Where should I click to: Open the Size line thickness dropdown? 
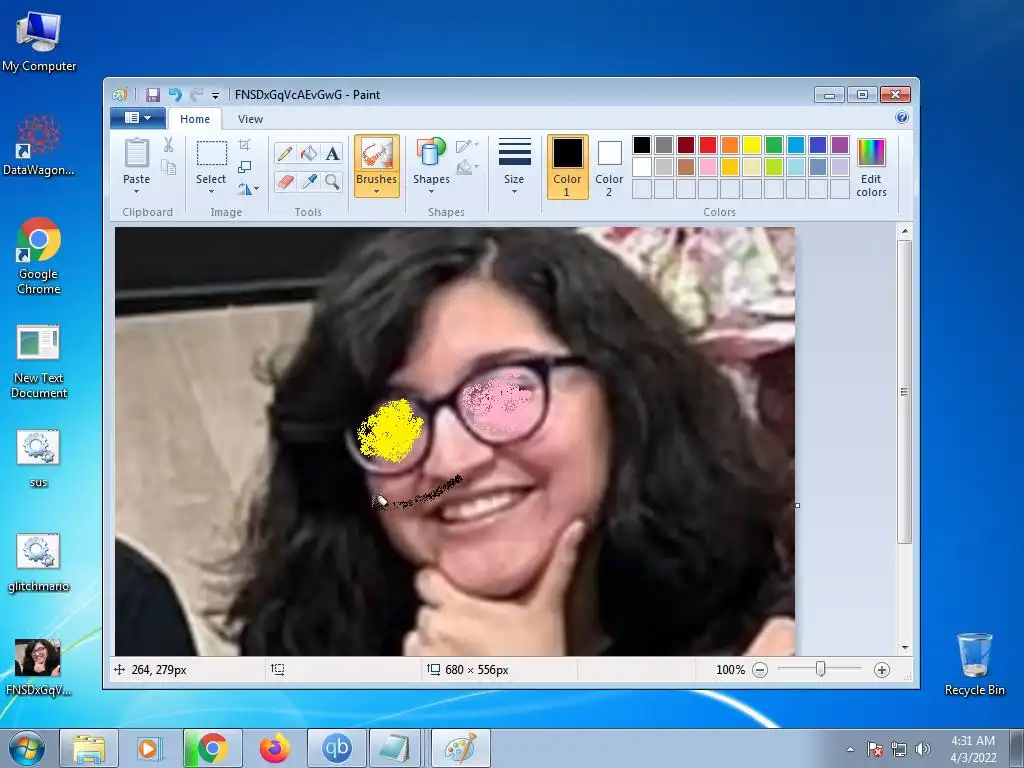(514, 166)
